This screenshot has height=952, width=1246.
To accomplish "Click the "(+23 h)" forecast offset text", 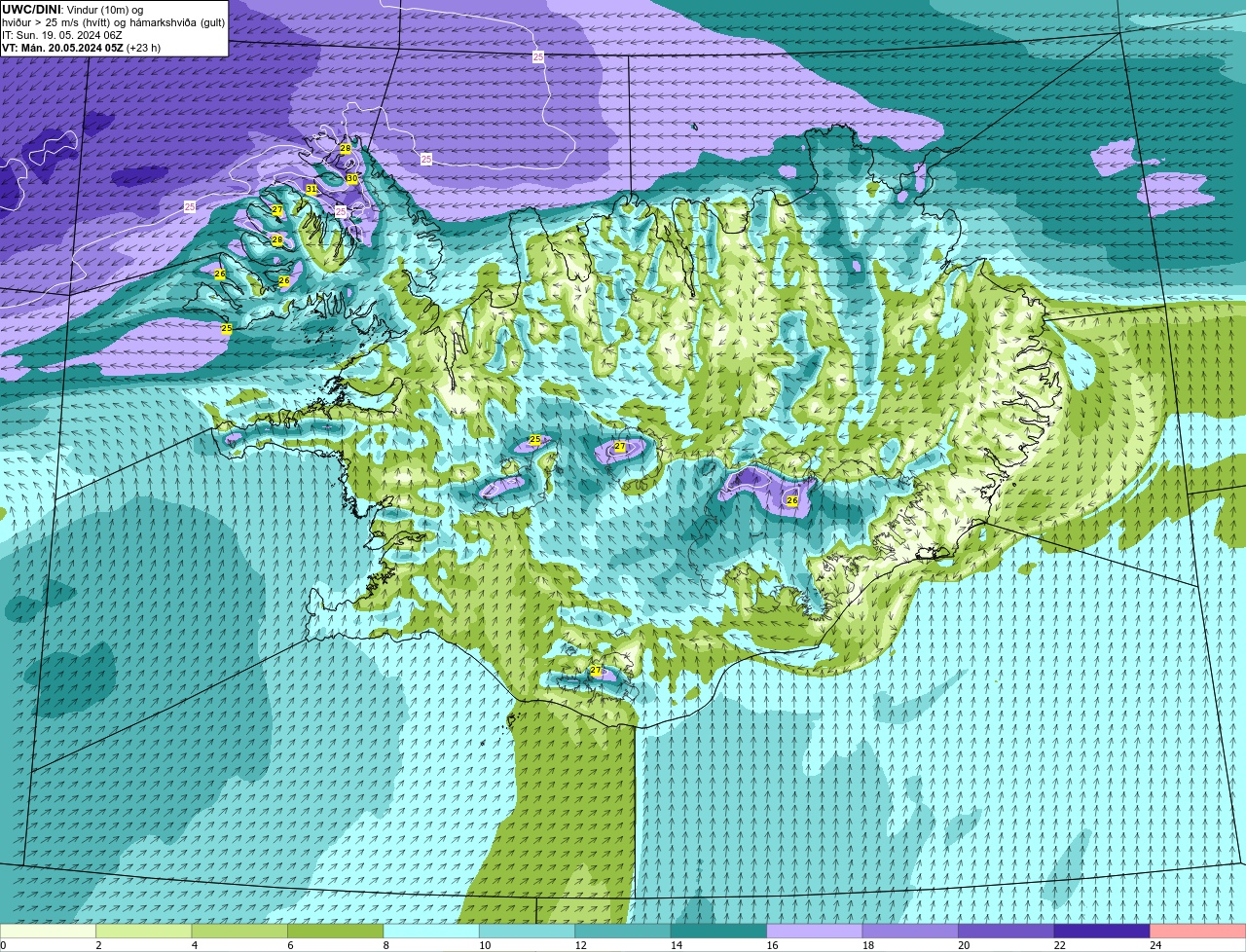I will coord(144,48).
